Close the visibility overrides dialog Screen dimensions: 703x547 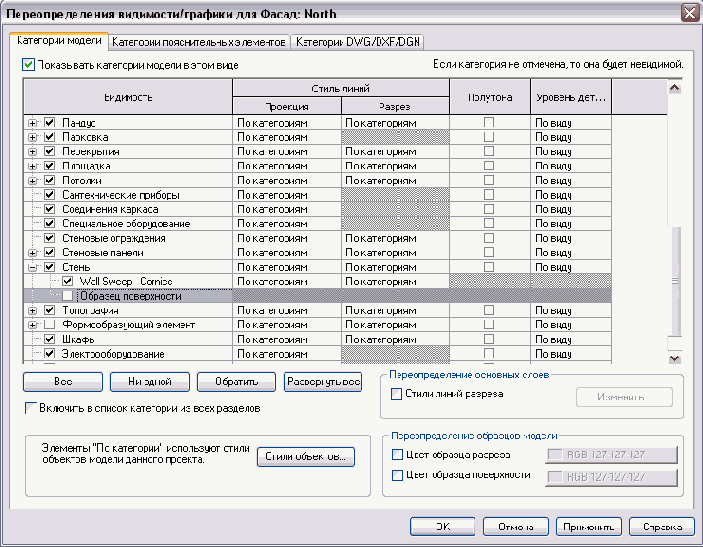(690, 13)
